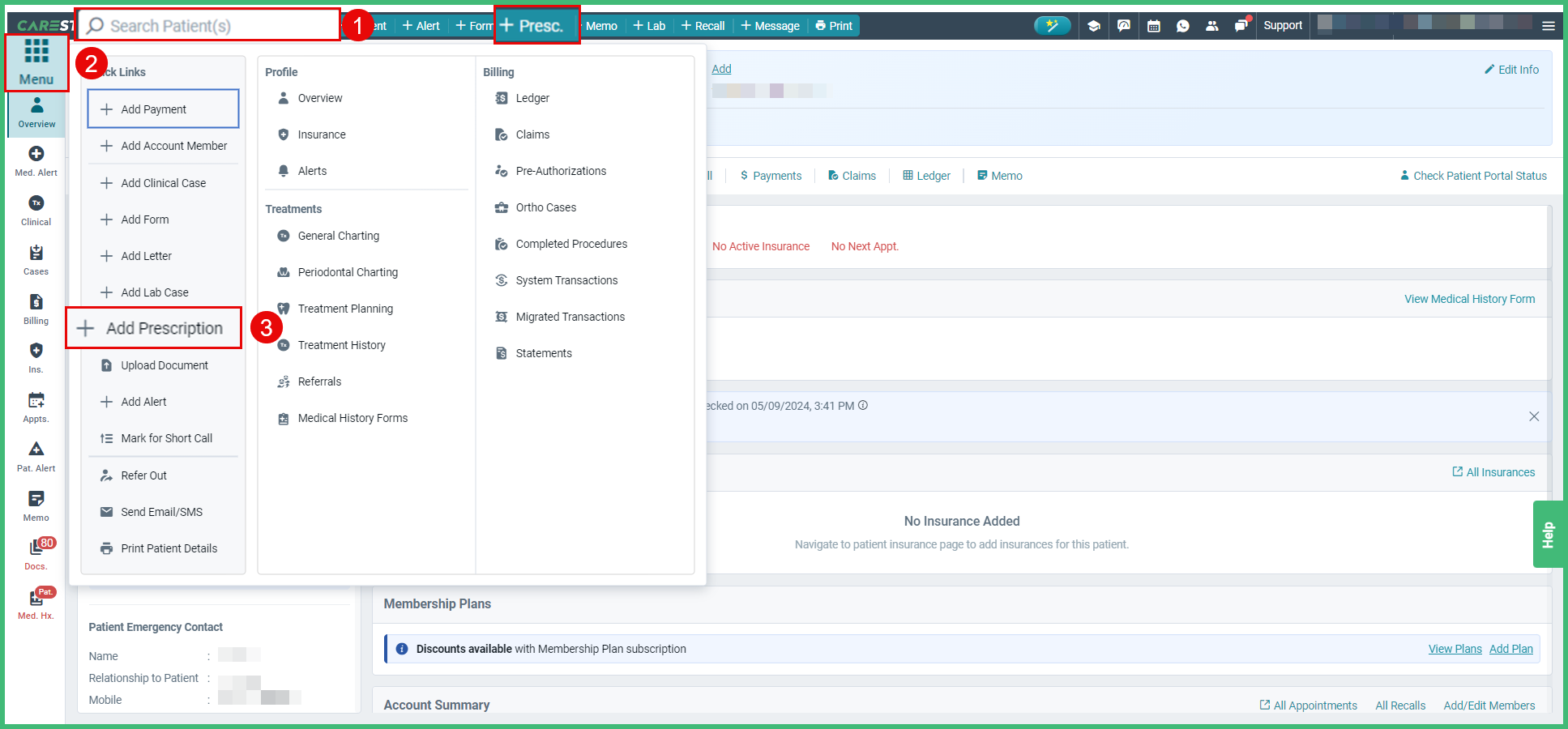Click Check Patient Portal Status
The width and height of the screenshot is (1568, 729).
(x=1473, y=175)
